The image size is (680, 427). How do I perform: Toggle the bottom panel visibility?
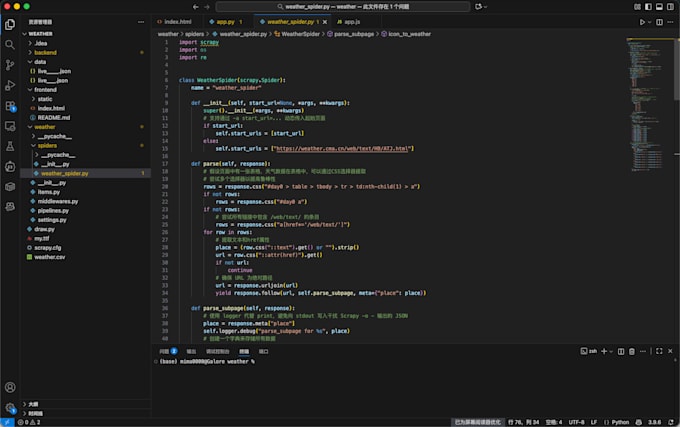659,7
